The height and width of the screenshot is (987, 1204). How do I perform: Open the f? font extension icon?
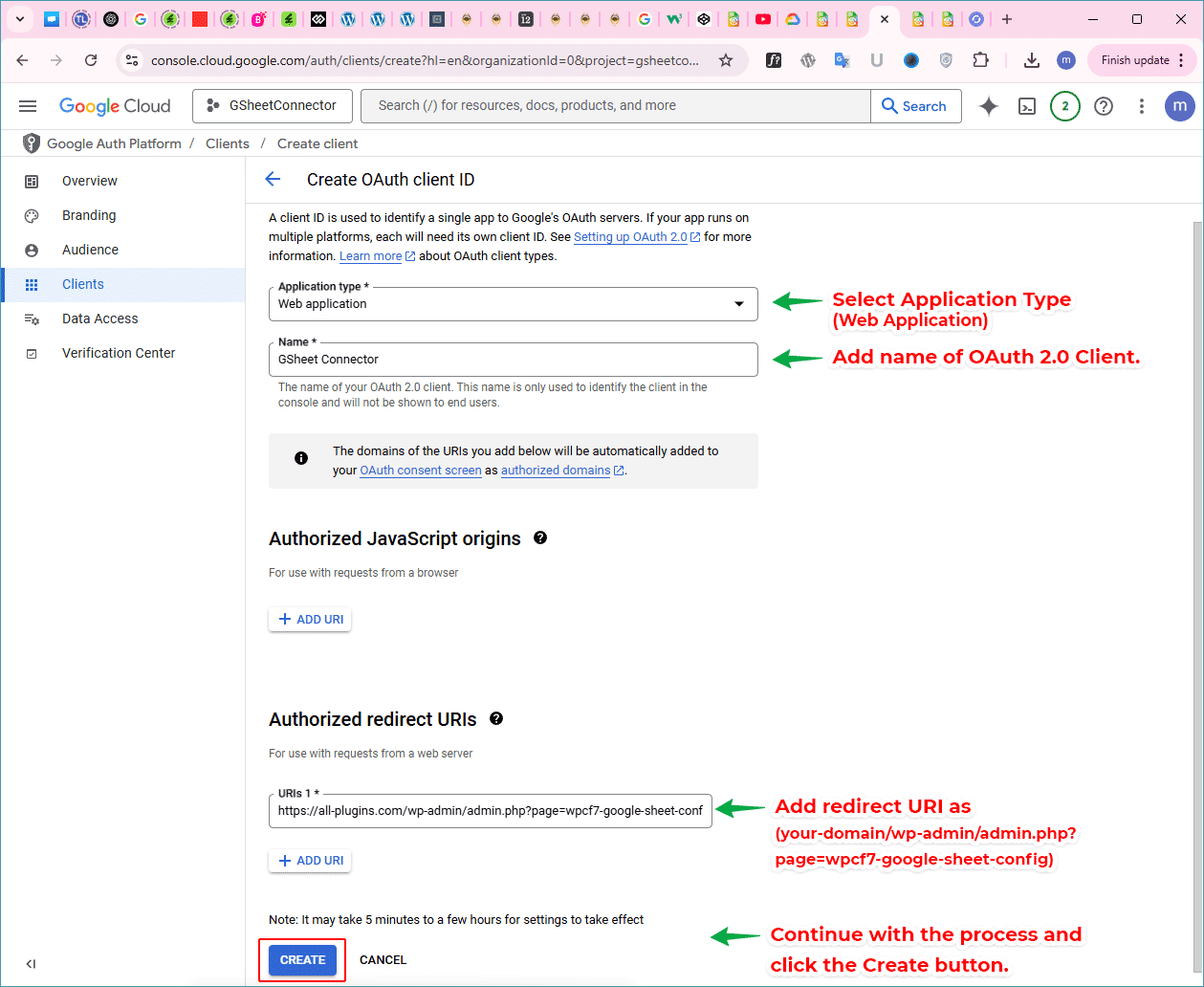[x=775, y=60]
